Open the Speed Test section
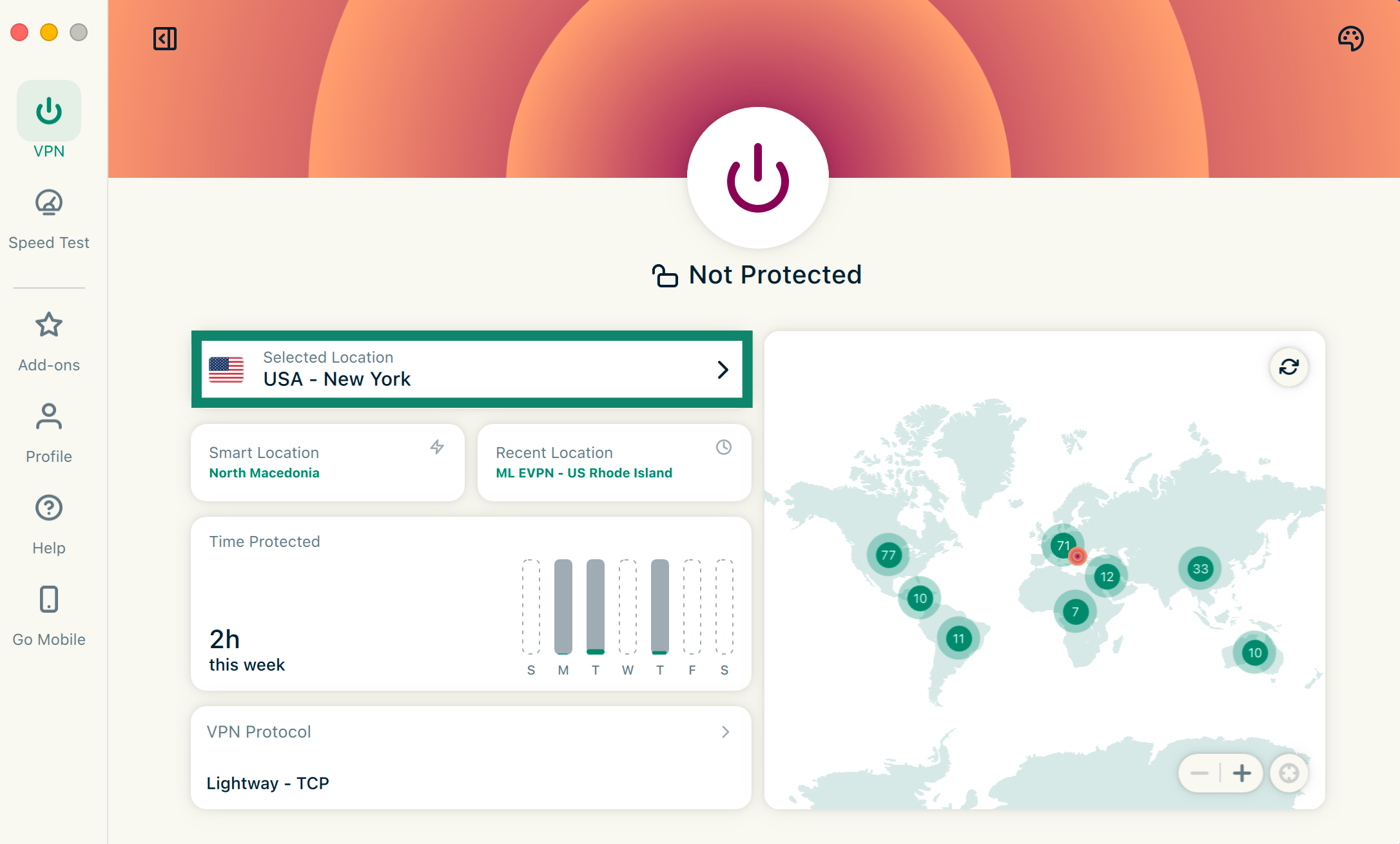Screen dimensions: 1400x844 coord(49,220)
